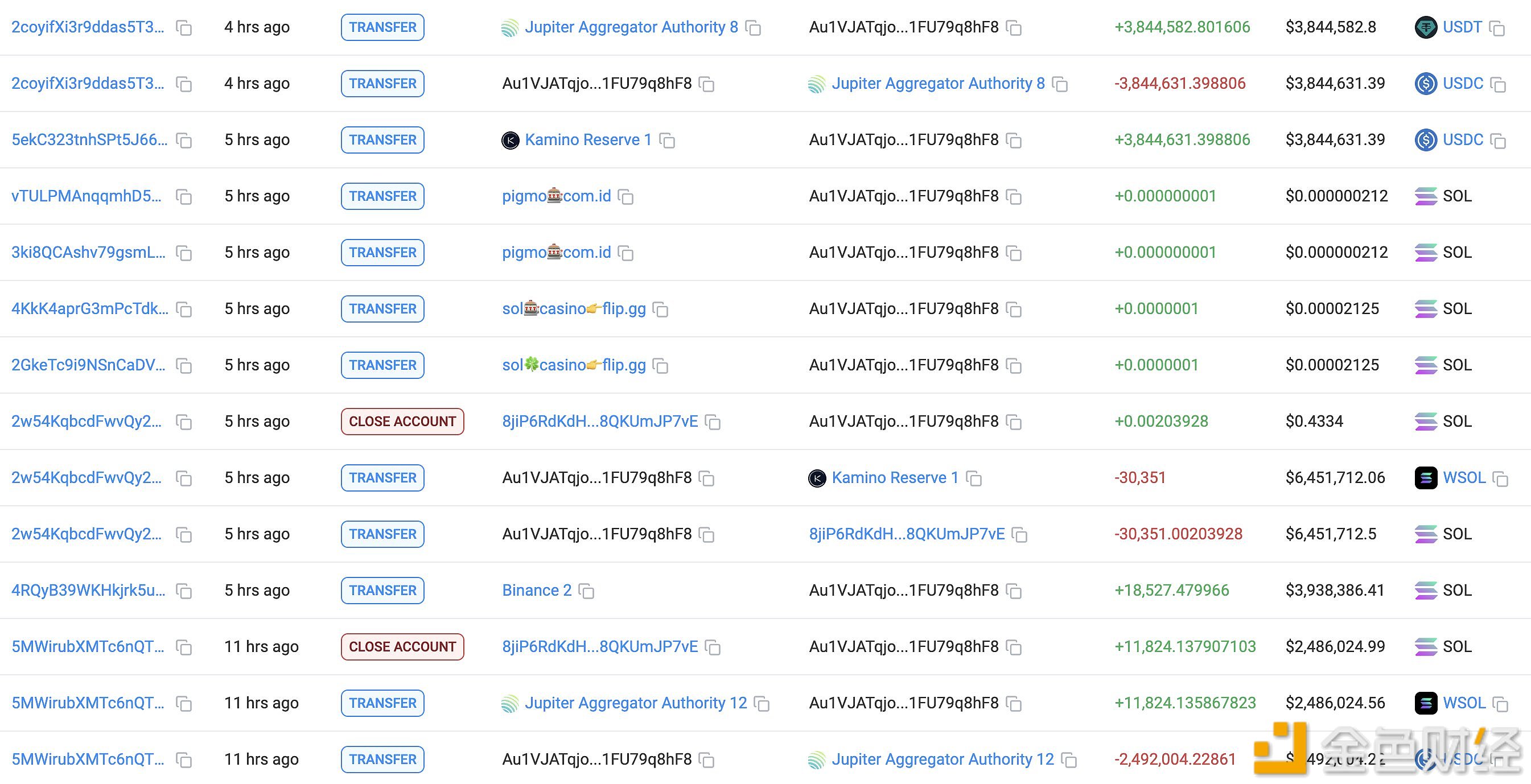
Task: Open transaction 4KkK4aprG3mPcTdk
Action: (90, 309)
